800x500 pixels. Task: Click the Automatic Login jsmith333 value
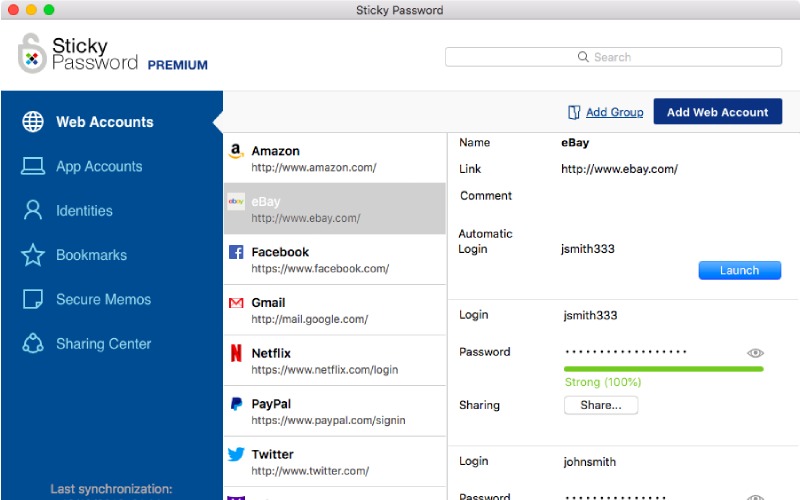click(x=588, y=249)
